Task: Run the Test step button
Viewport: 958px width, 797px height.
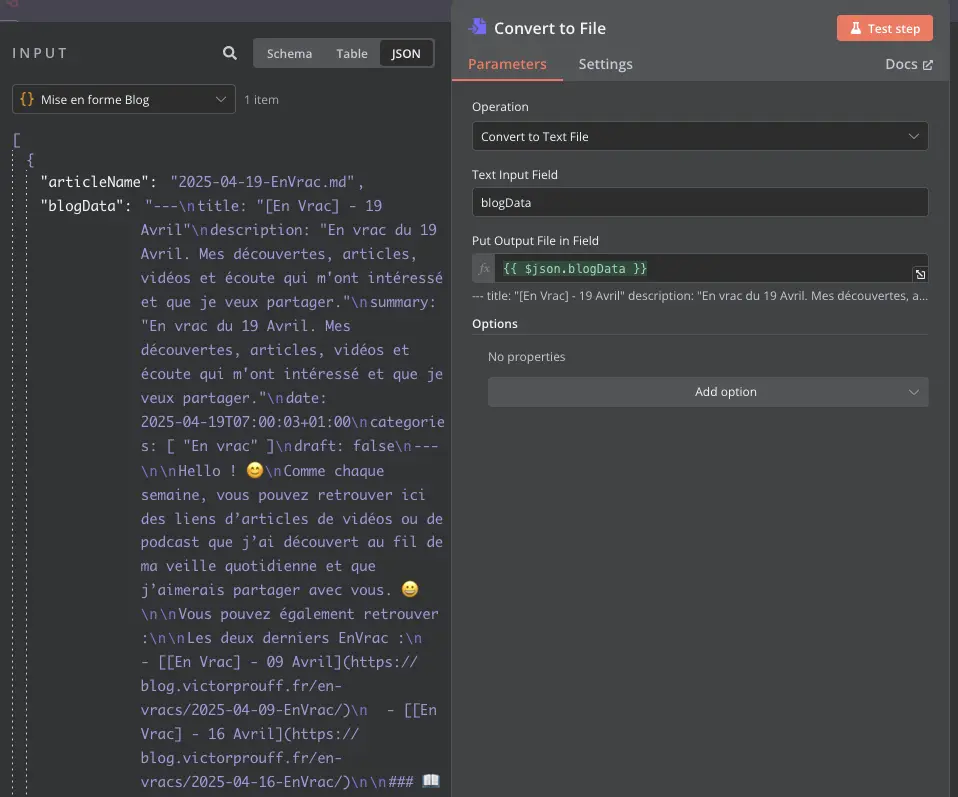Action: coord(885,28)
